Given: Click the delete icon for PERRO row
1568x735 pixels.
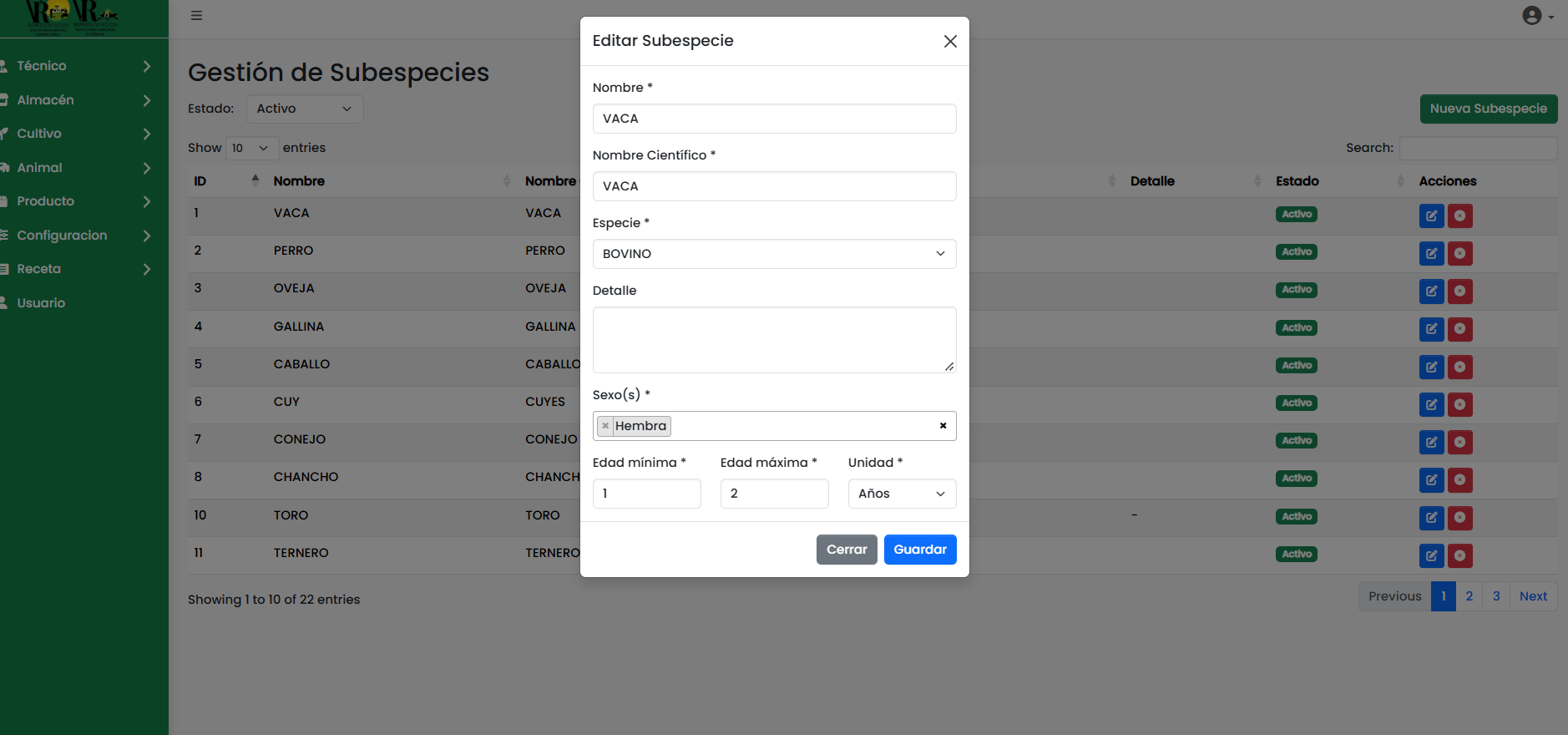Looking at the screenshot, I should (x=1459, y=253).
